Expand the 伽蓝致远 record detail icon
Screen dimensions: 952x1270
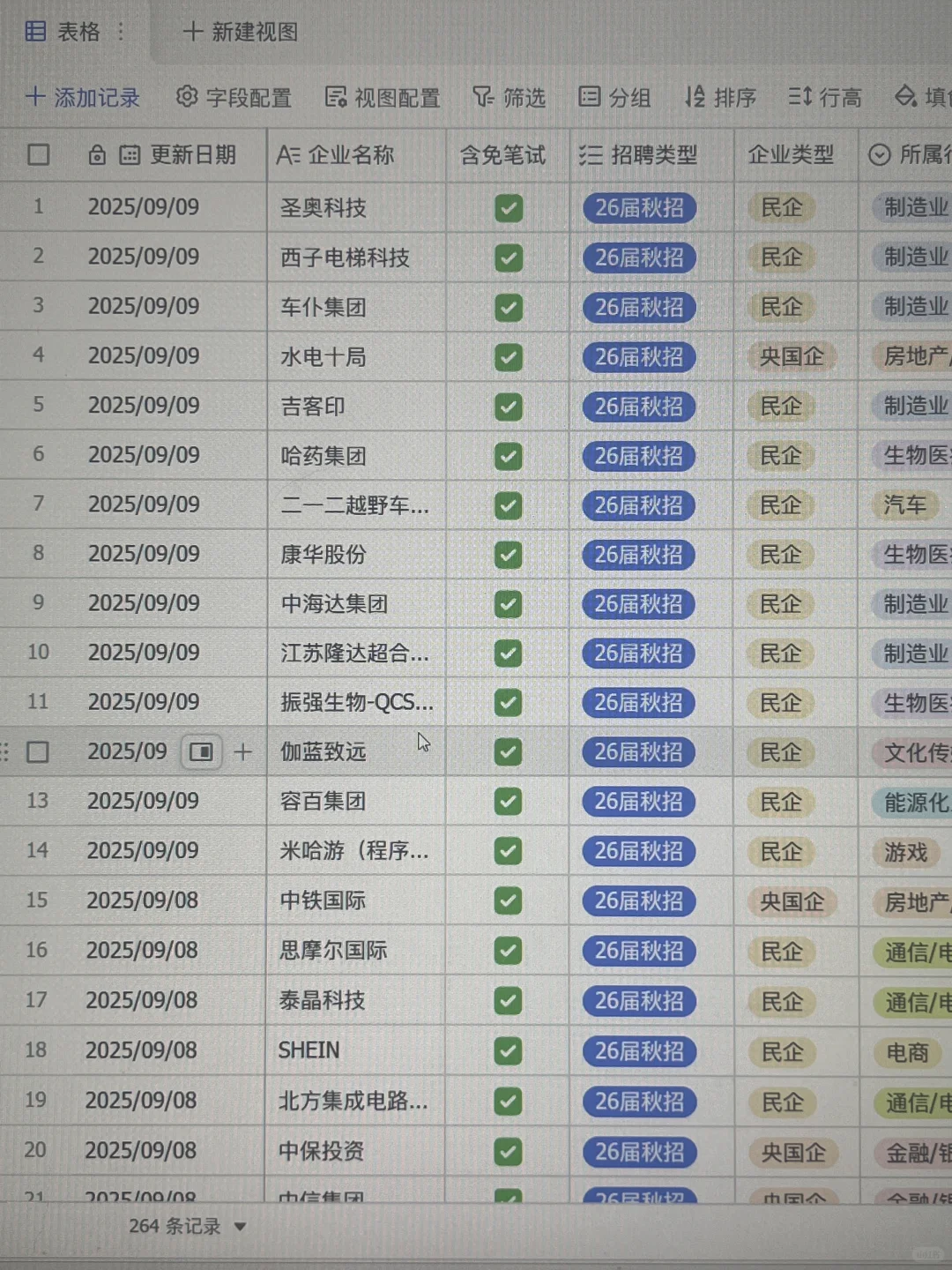[x=202, y=751]
